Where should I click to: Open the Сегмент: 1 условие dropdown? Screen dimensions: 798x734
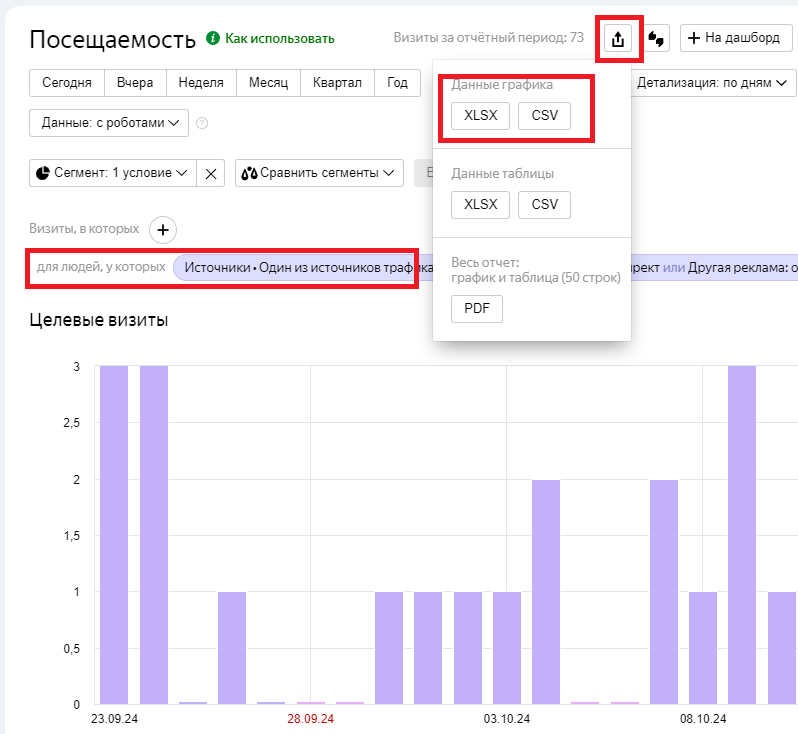(x=112, y=173)
